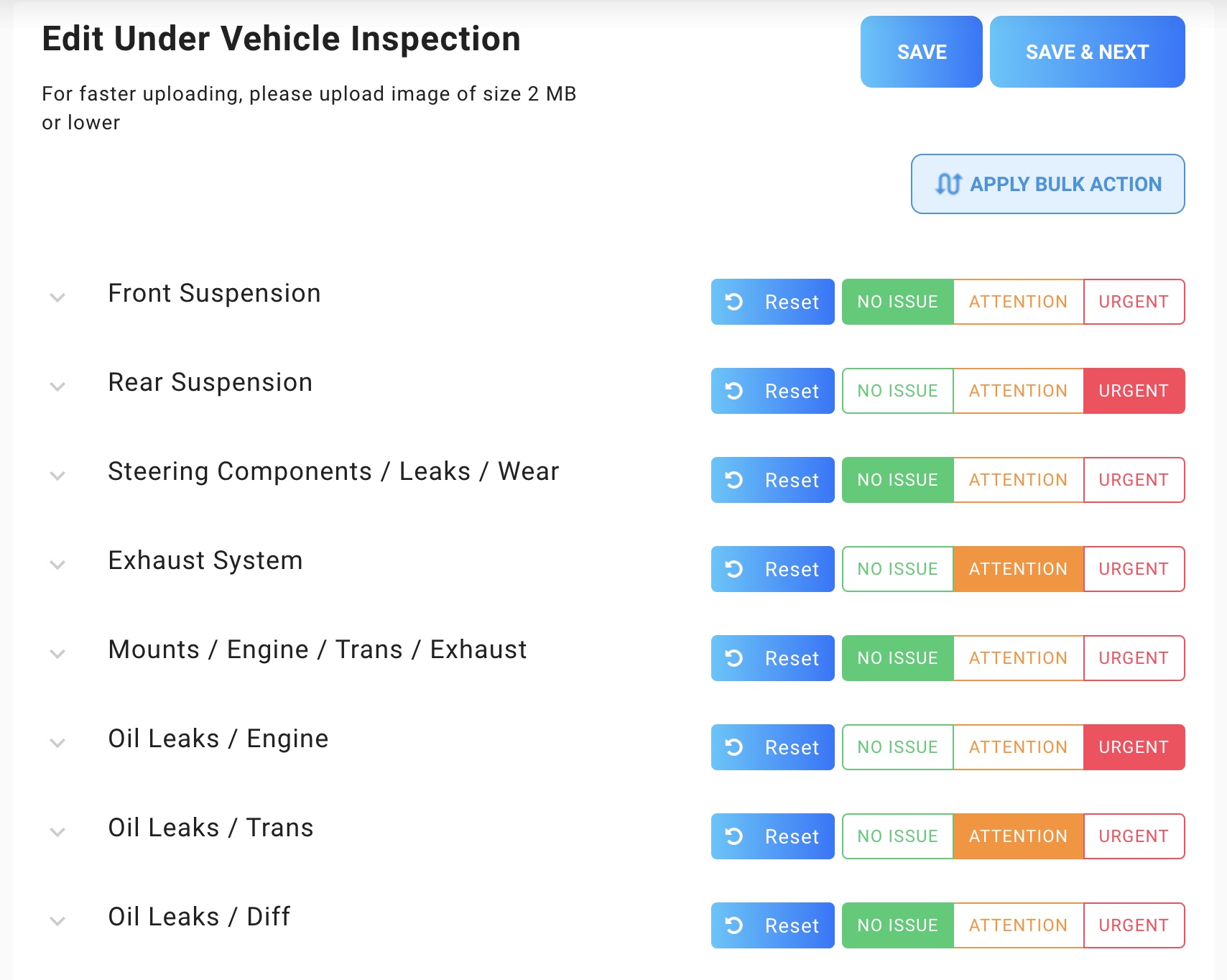Screen dimensions: 1227x980
Task: Set Steering Components to Attention
Action: pyautogui.click(x=1018, y=480)
